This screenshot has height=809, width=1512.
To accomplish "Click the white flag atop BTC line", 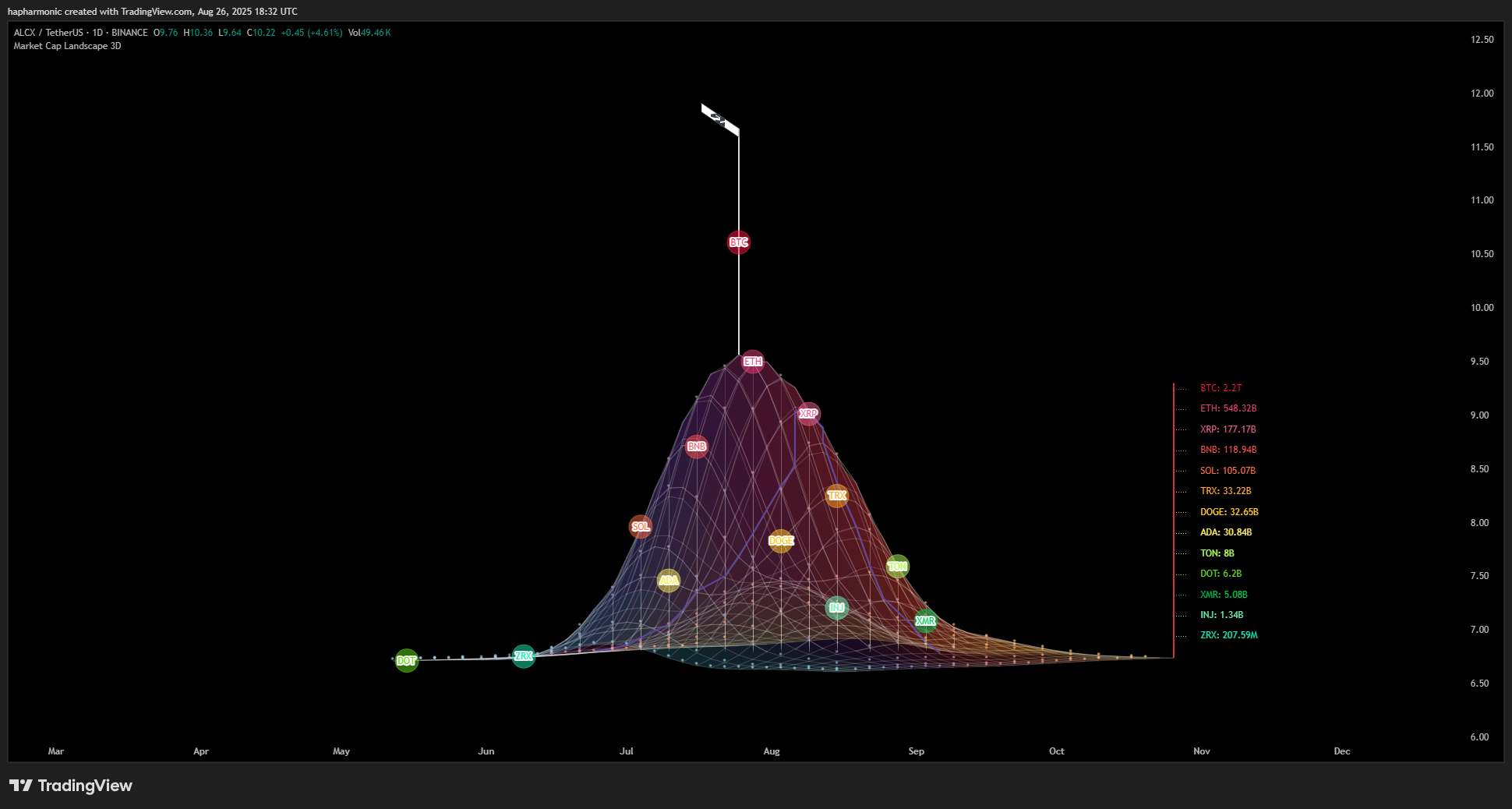I will point(720,120).
